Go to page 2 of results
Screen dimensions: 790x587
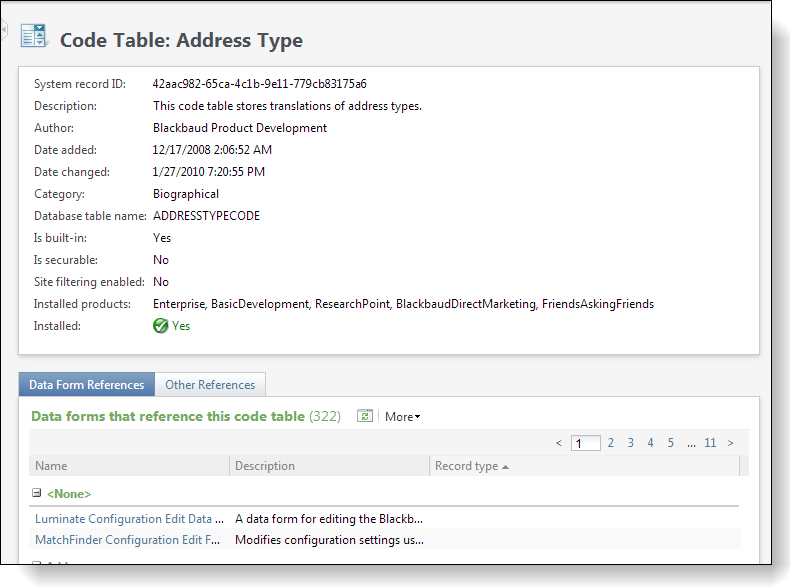(x=611, y=443)
